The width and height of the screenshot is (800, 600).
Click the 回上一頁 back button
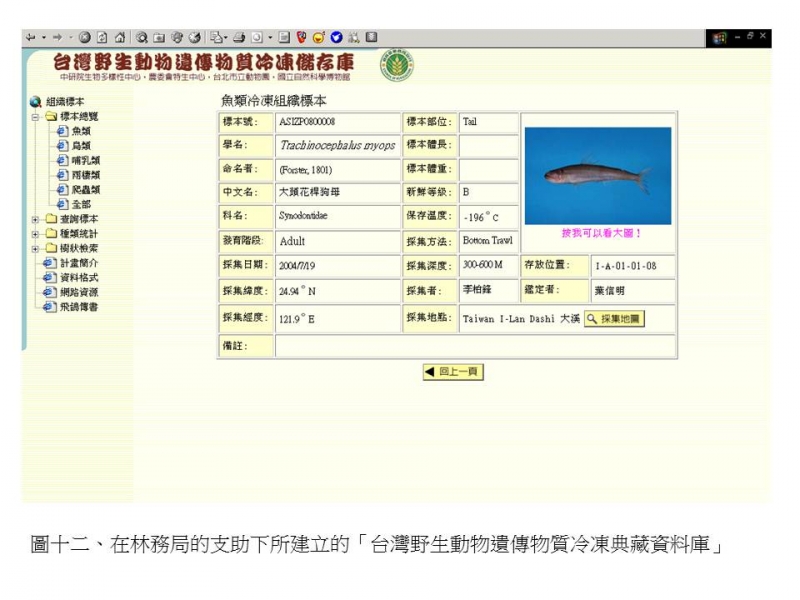[x=453, y=372]
